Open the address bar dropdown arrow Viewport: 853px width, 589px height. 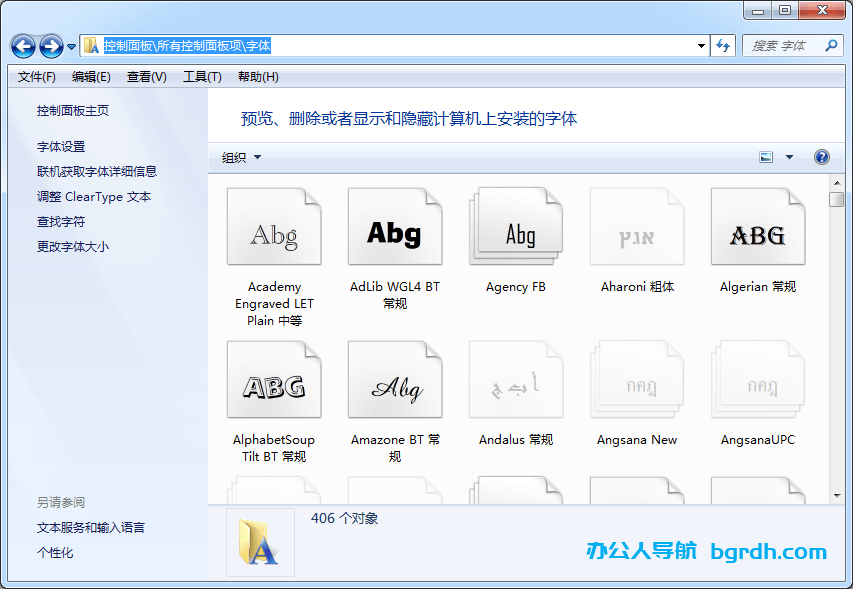click(700, 45)
